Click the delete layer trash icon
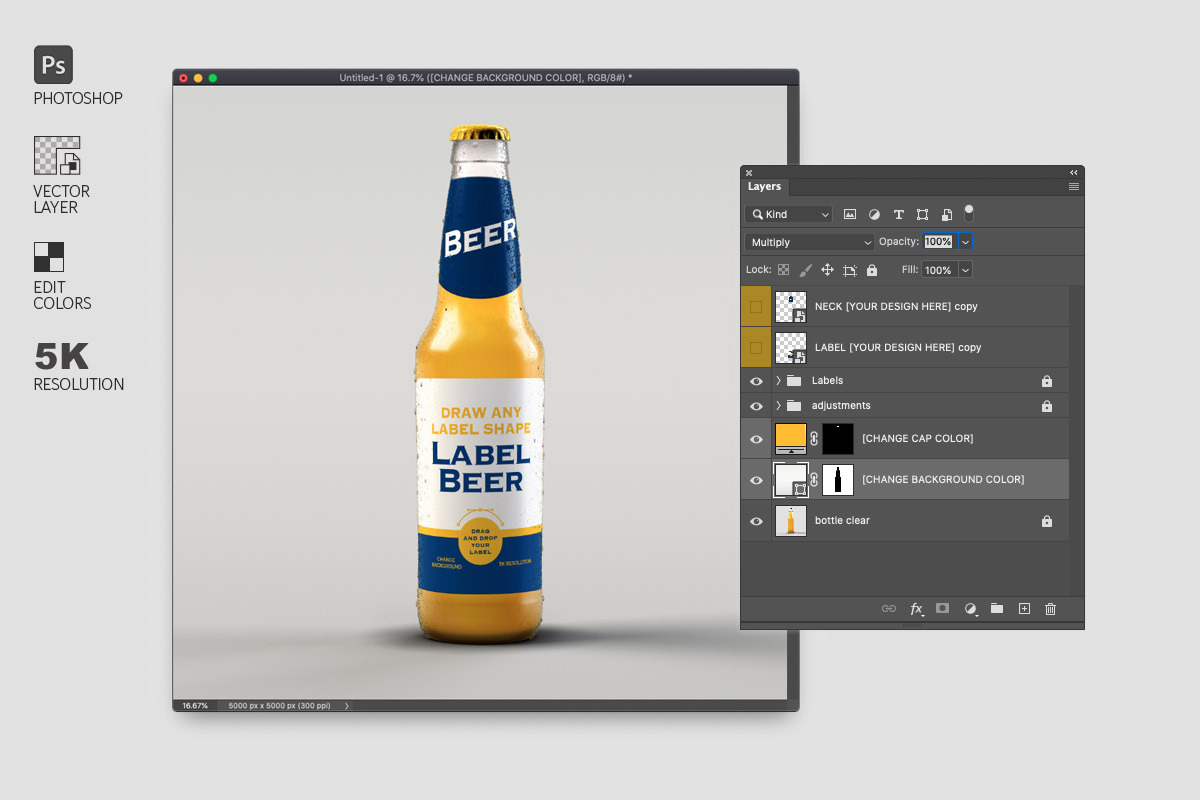Viewport: 1200px width, 800px height. point(1050,608)
